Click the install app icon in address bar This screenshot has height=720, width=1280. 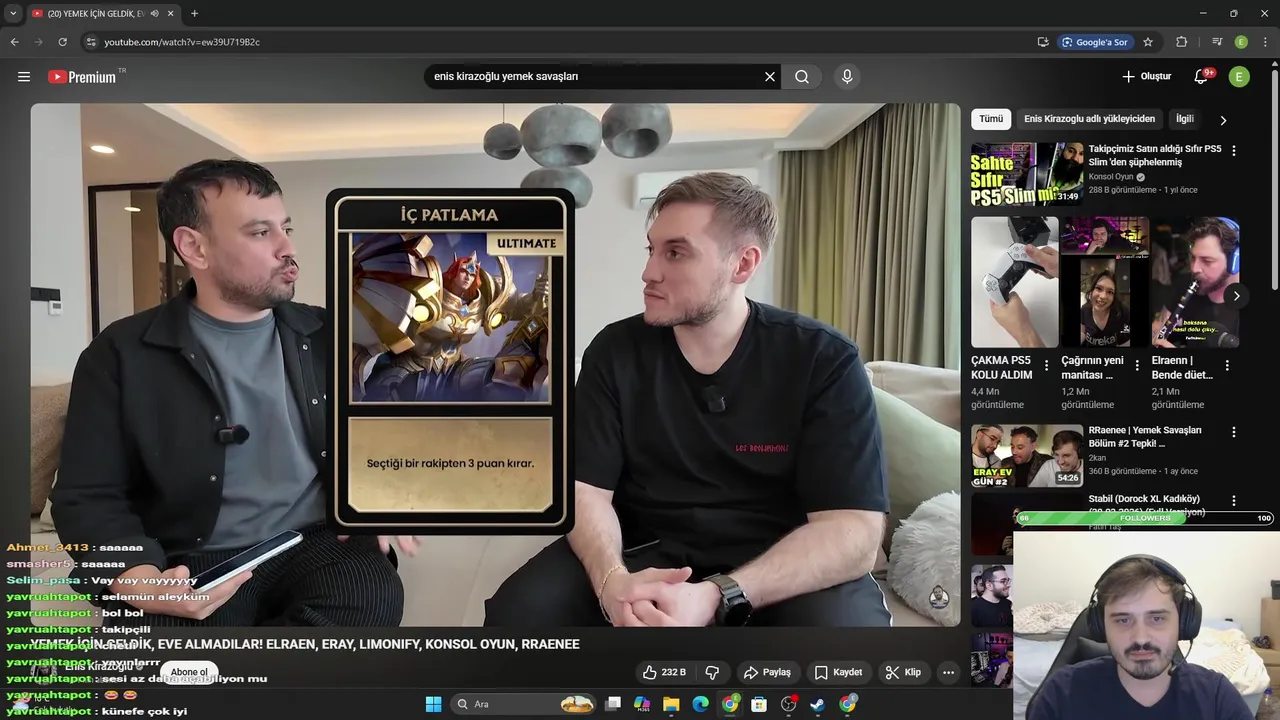tap(1043, 42)
